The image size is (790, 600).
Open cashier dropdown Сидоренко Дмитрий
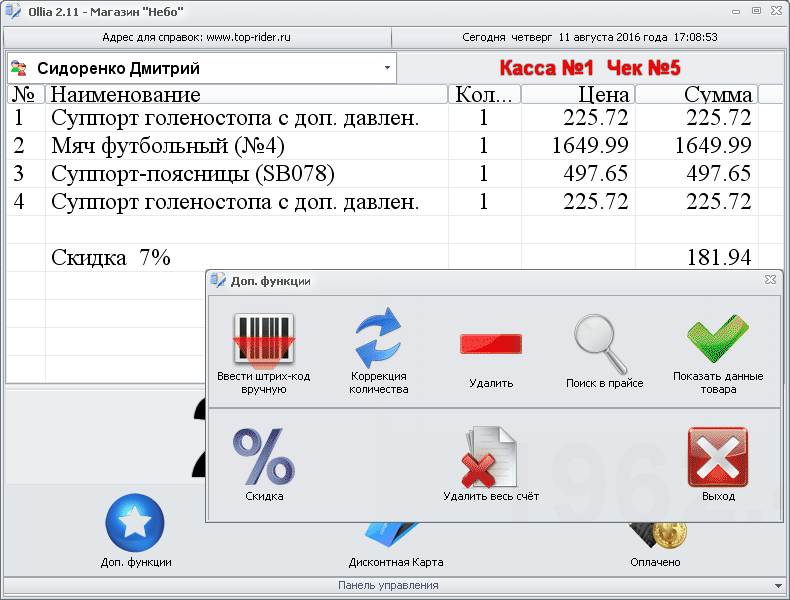(x=387, y=68)
